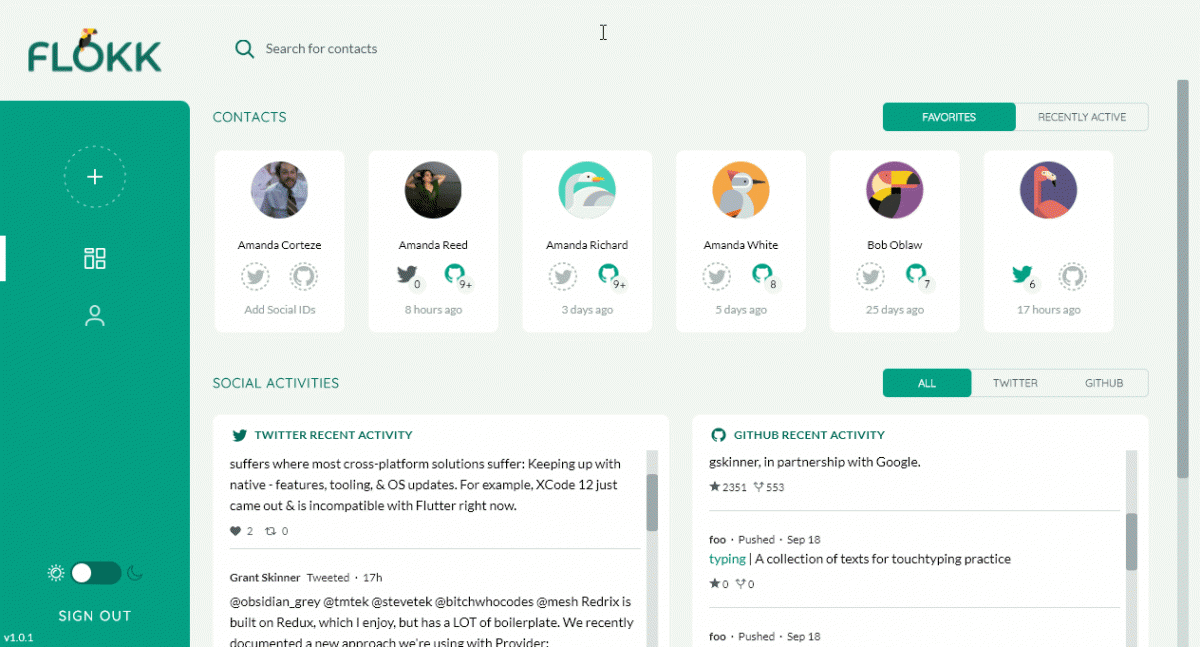Switch contacts to Favorites tab
The image size is (1200, 647).
pyautogui.click(x=949, y=117)
